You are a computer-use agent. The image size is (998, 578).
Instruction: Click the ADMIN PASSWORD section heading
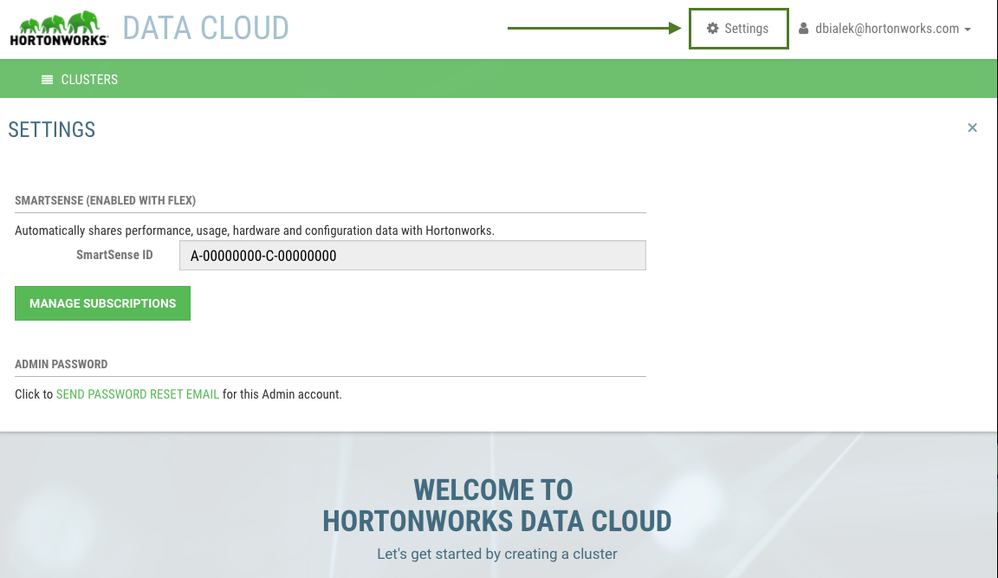(x=61, y=364)
